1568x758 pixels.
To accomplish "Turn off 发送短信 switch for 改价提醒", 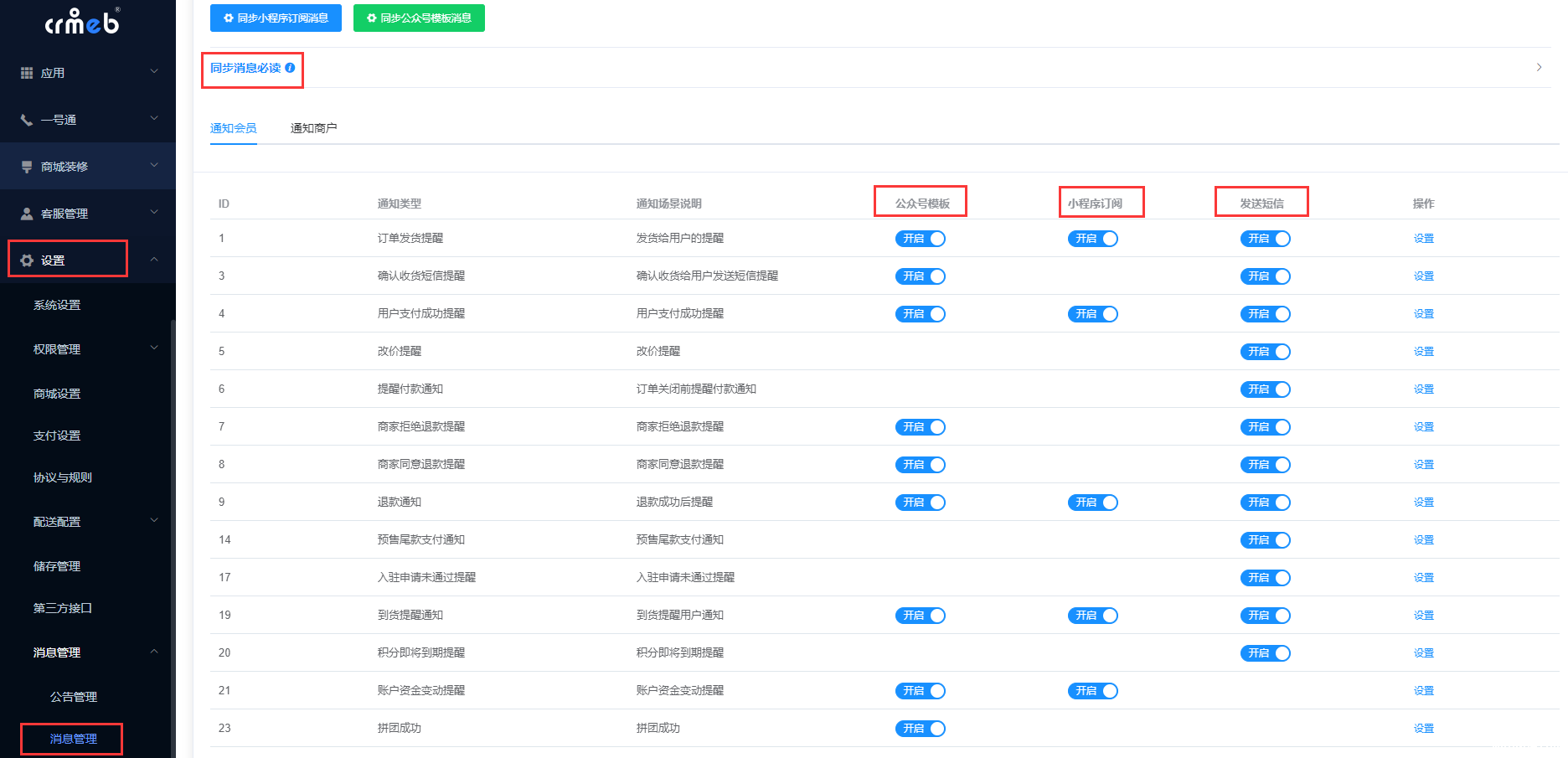I will [x=1265, y=352].
